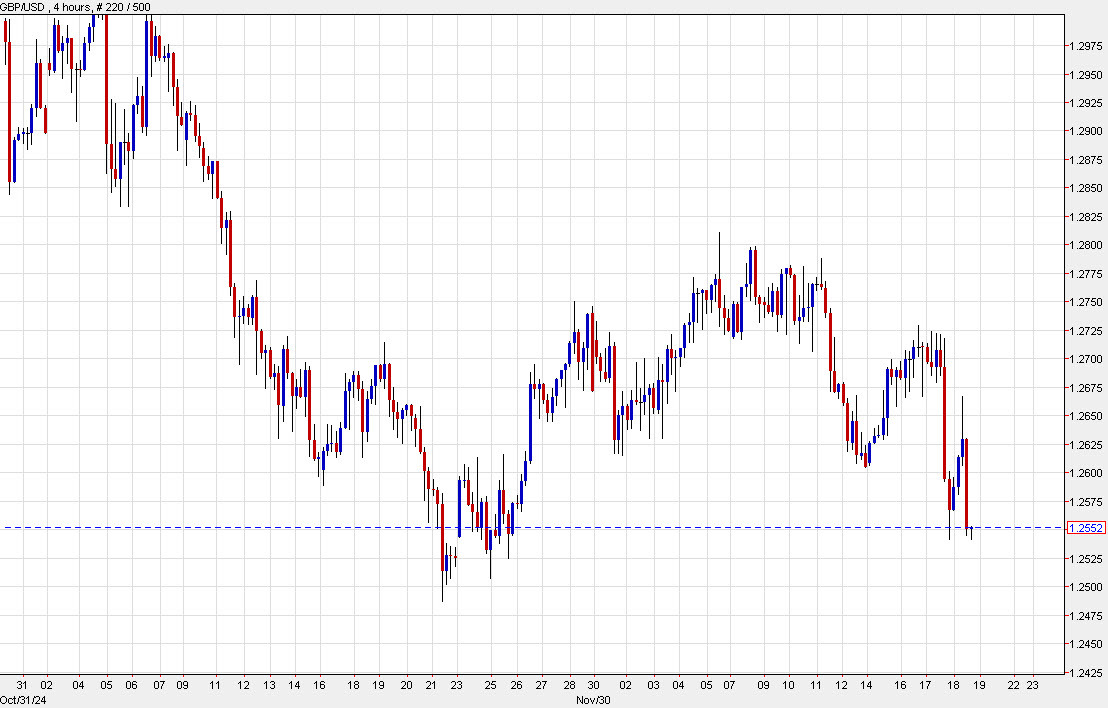1108x708 pixels.
Task: Click the 4 hours timeframe text
Action: coord(70,6)
